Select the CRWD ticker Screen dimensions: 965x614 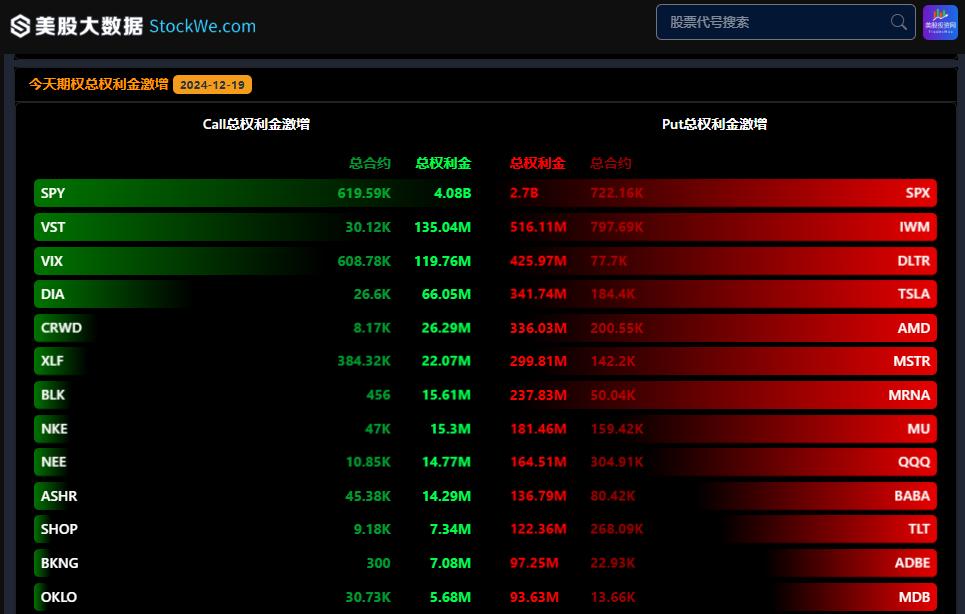click(x=61, y=328)
